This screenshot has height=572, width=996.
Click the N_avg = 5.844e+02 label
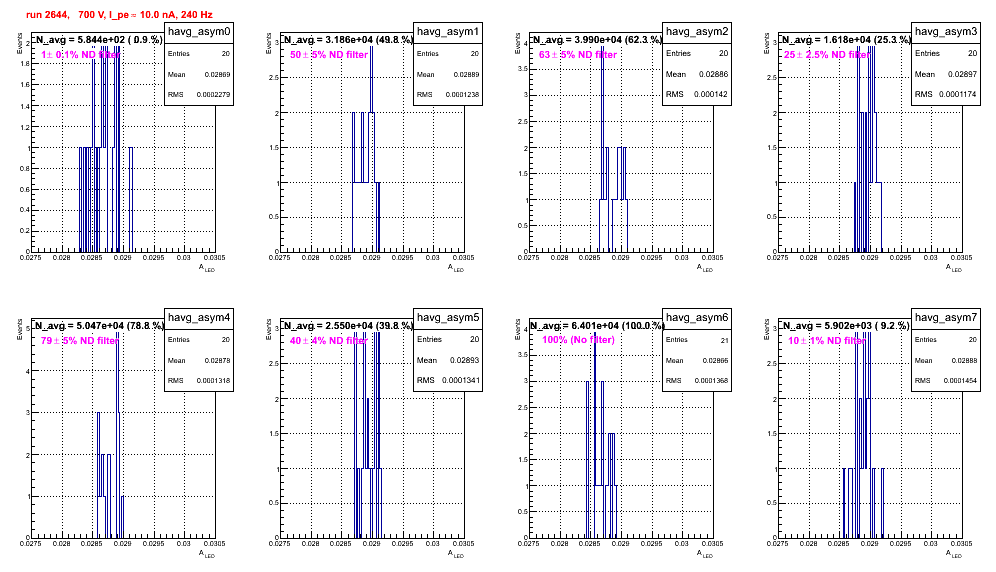(98, 39)
